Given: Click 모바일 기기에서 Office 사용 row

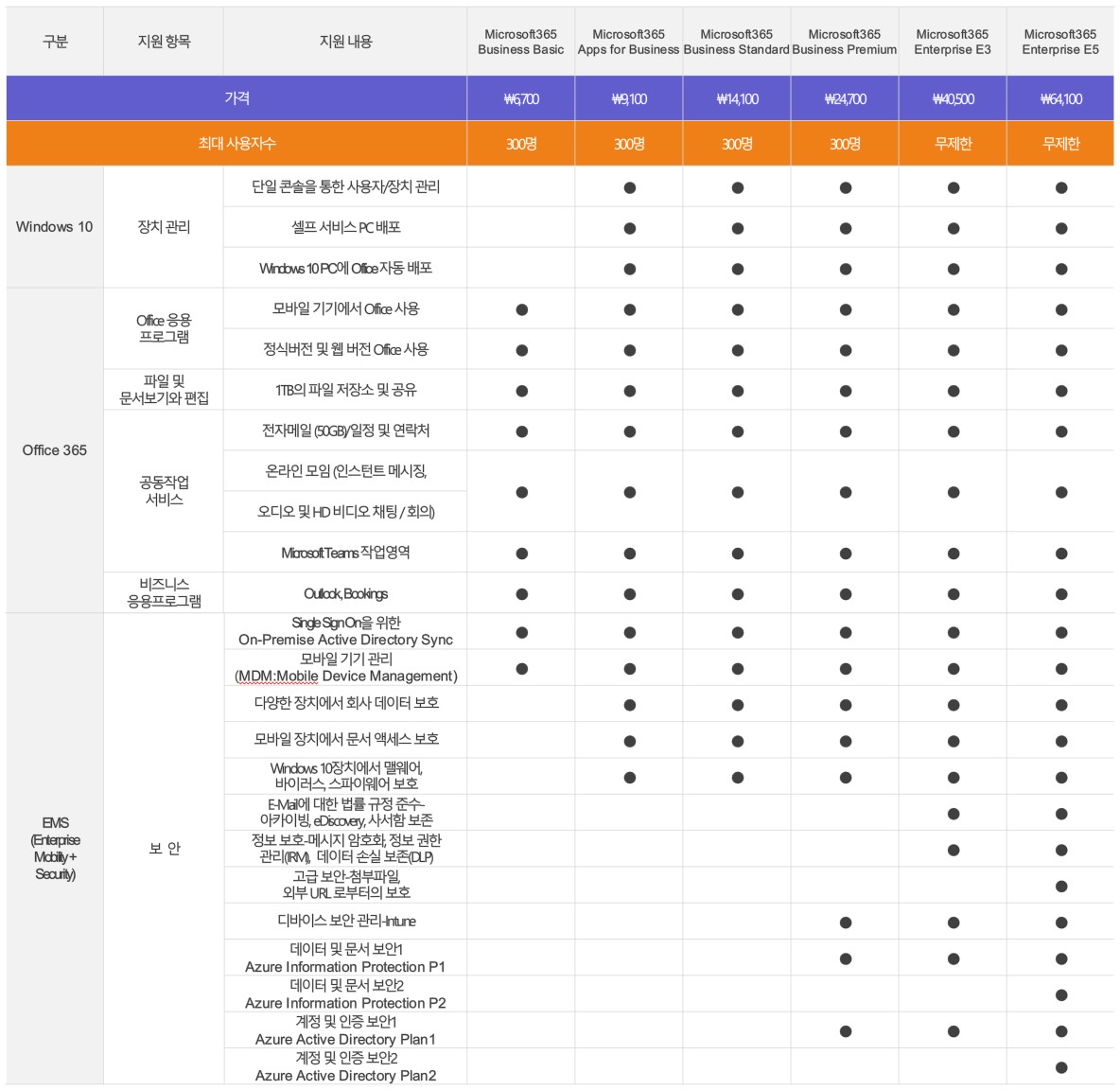Looking at the screenshot, I should pyautogui.click(x=345, y=309).
